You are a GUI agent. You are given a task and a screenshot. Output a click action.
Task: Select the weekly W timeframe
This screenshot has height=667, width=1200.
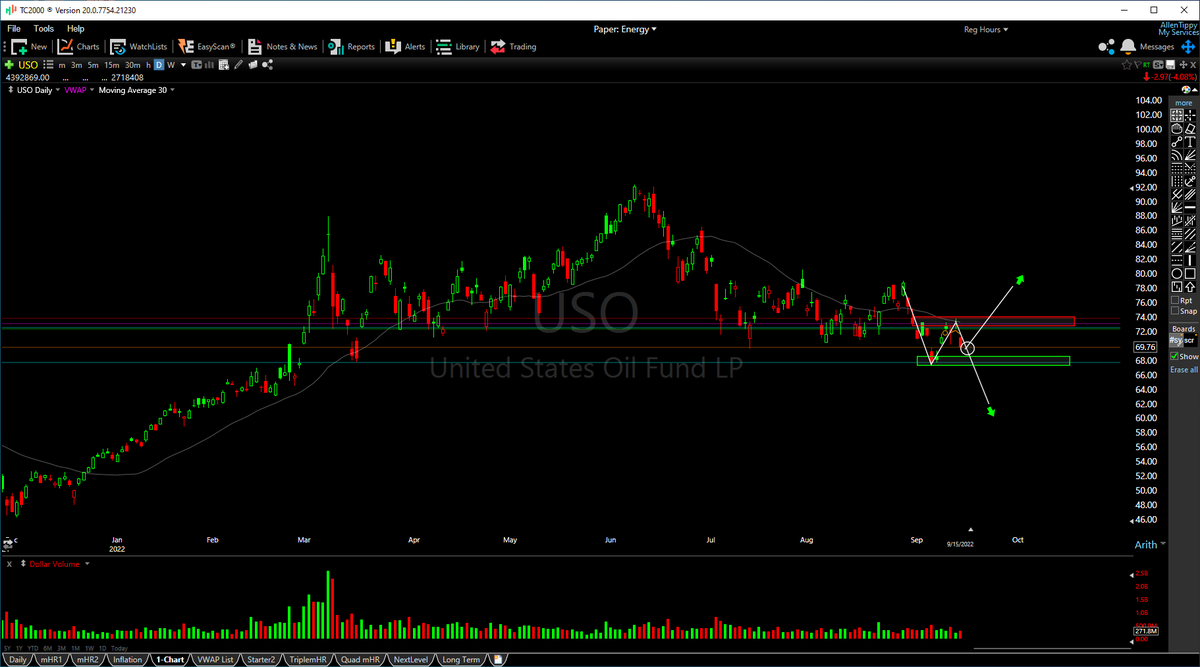click(171, 65)
